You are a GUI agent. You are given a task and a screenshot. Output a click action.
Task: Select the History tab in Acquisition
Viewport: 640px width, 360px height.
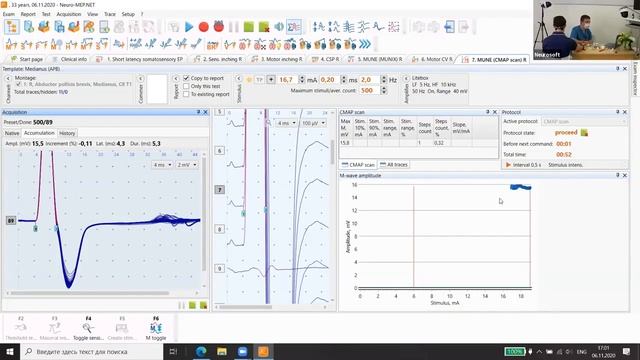coord(67,133)
